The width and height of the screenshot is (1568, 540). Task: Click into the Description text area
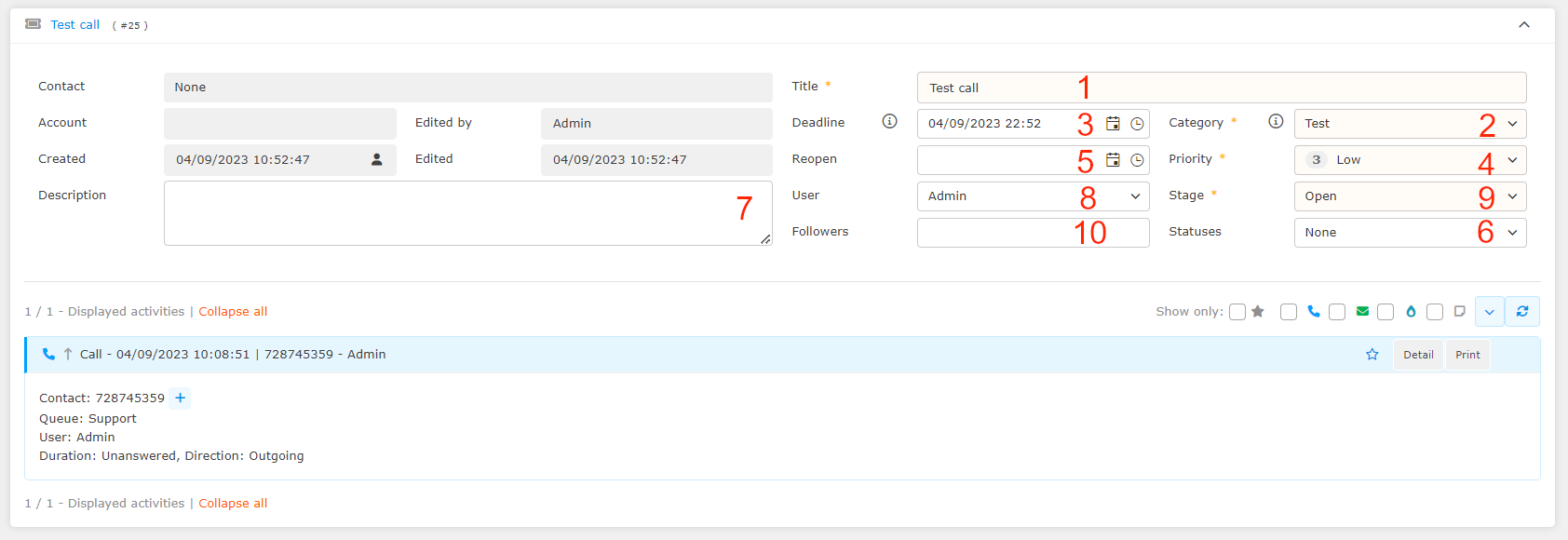click(x=447, y=213)
